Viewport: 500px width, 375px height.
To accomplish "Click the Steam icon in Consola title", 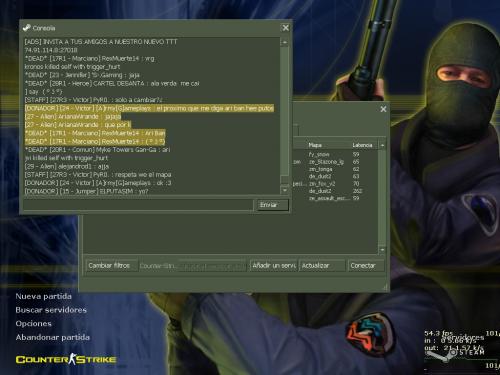I will click(27, 28).
